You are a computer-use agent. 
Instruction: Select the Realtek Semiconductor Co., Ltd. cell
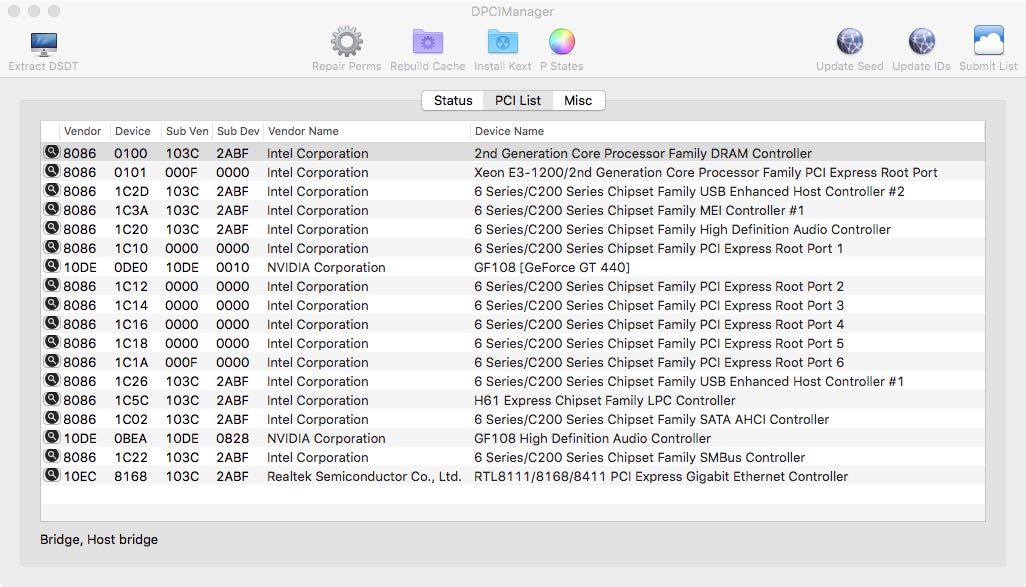(x=364, y=476)
